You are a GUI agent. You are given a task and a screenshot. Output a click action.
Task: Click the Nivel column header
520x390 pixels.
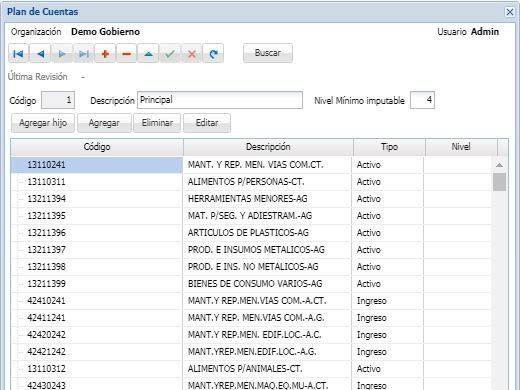coord(461,147)
